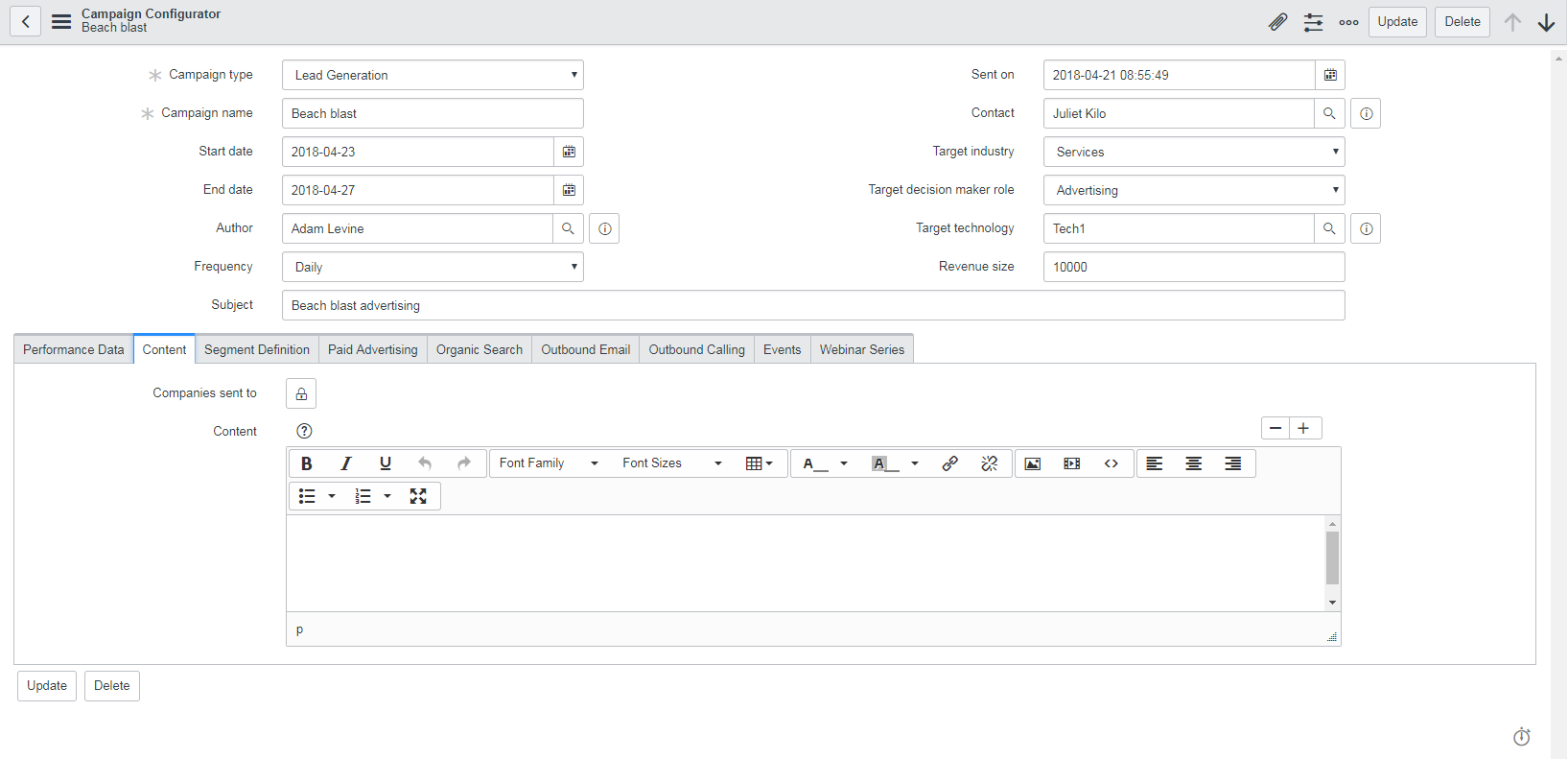Insert a numbered list

(x=363, y=496)
